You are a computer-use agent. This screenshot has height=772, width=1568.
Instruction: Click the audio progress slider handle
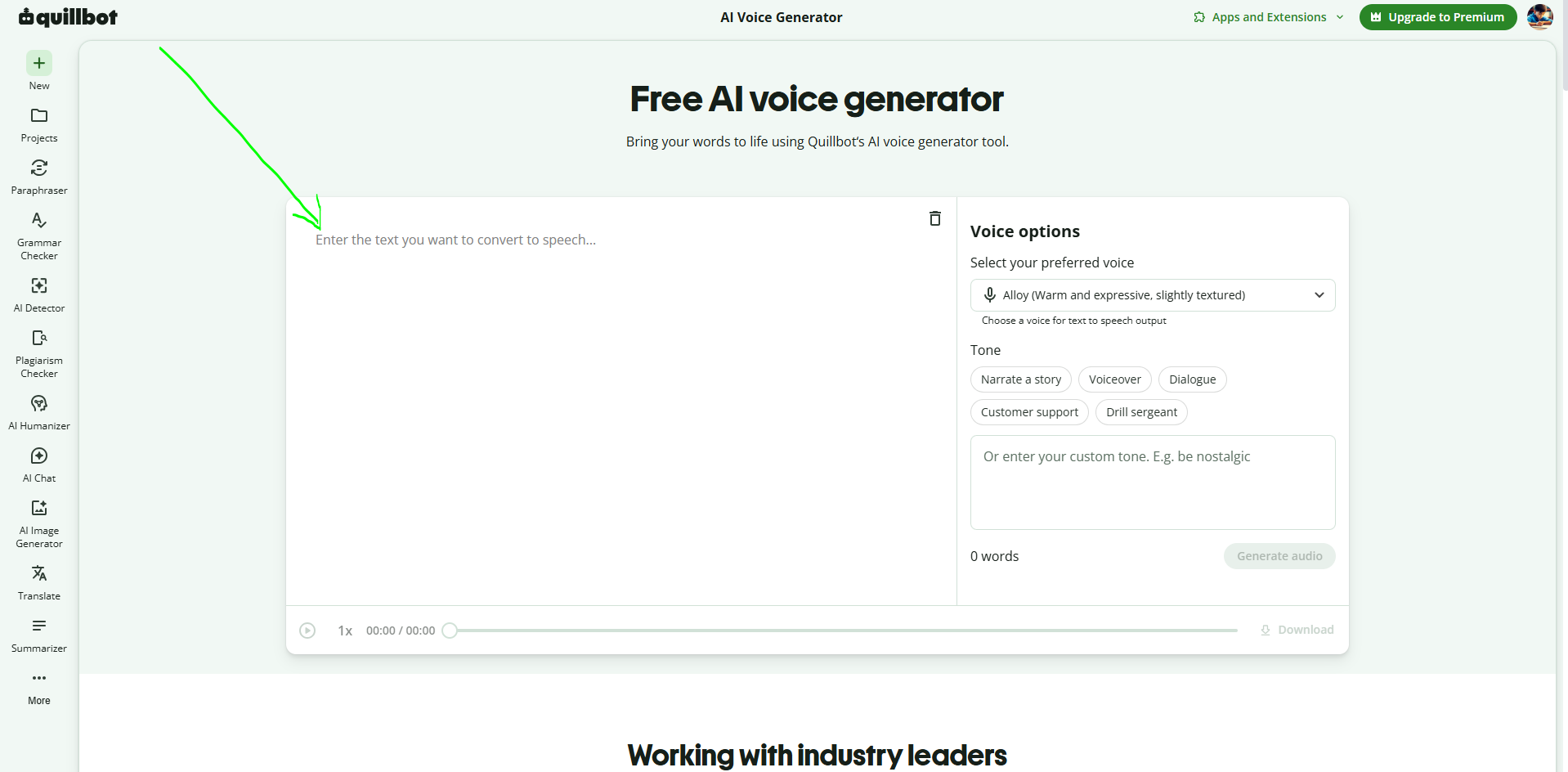coord(450,631)
